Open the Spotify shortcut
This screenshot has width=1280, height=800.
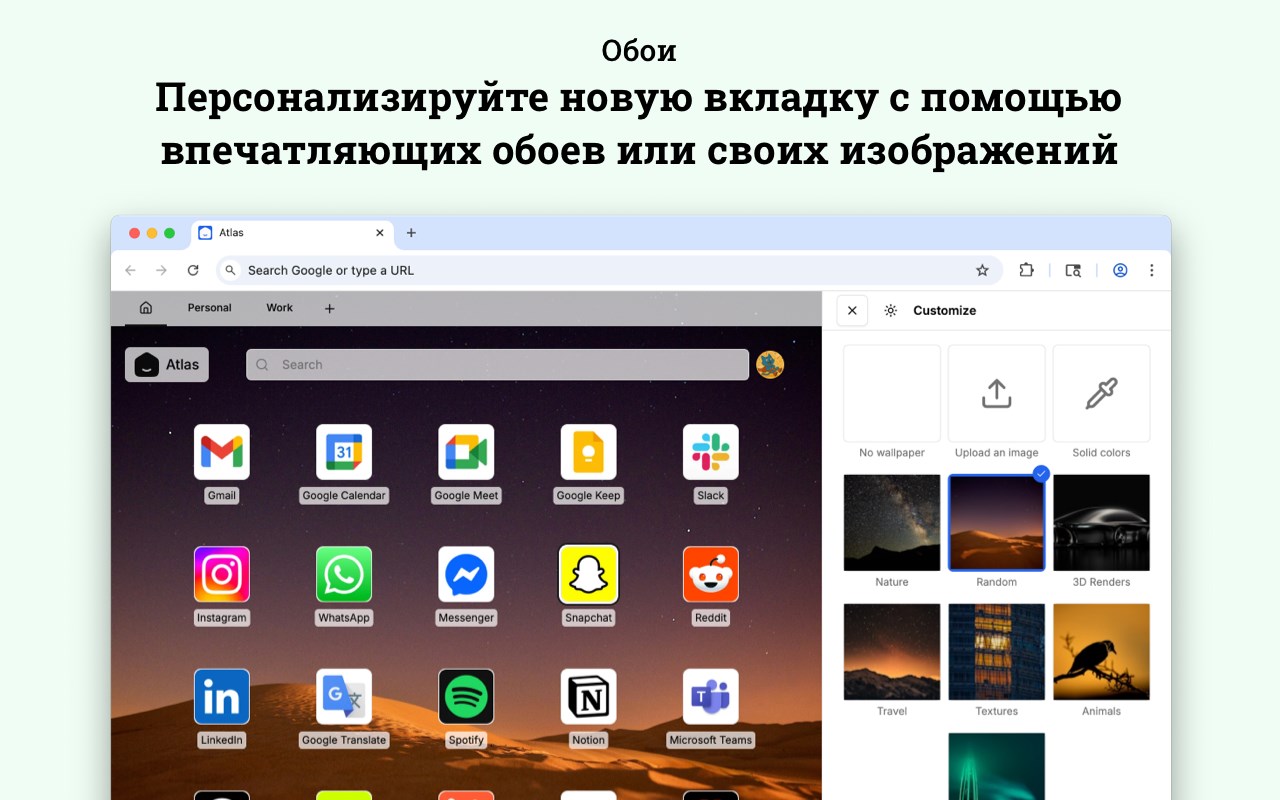[466, 696]
